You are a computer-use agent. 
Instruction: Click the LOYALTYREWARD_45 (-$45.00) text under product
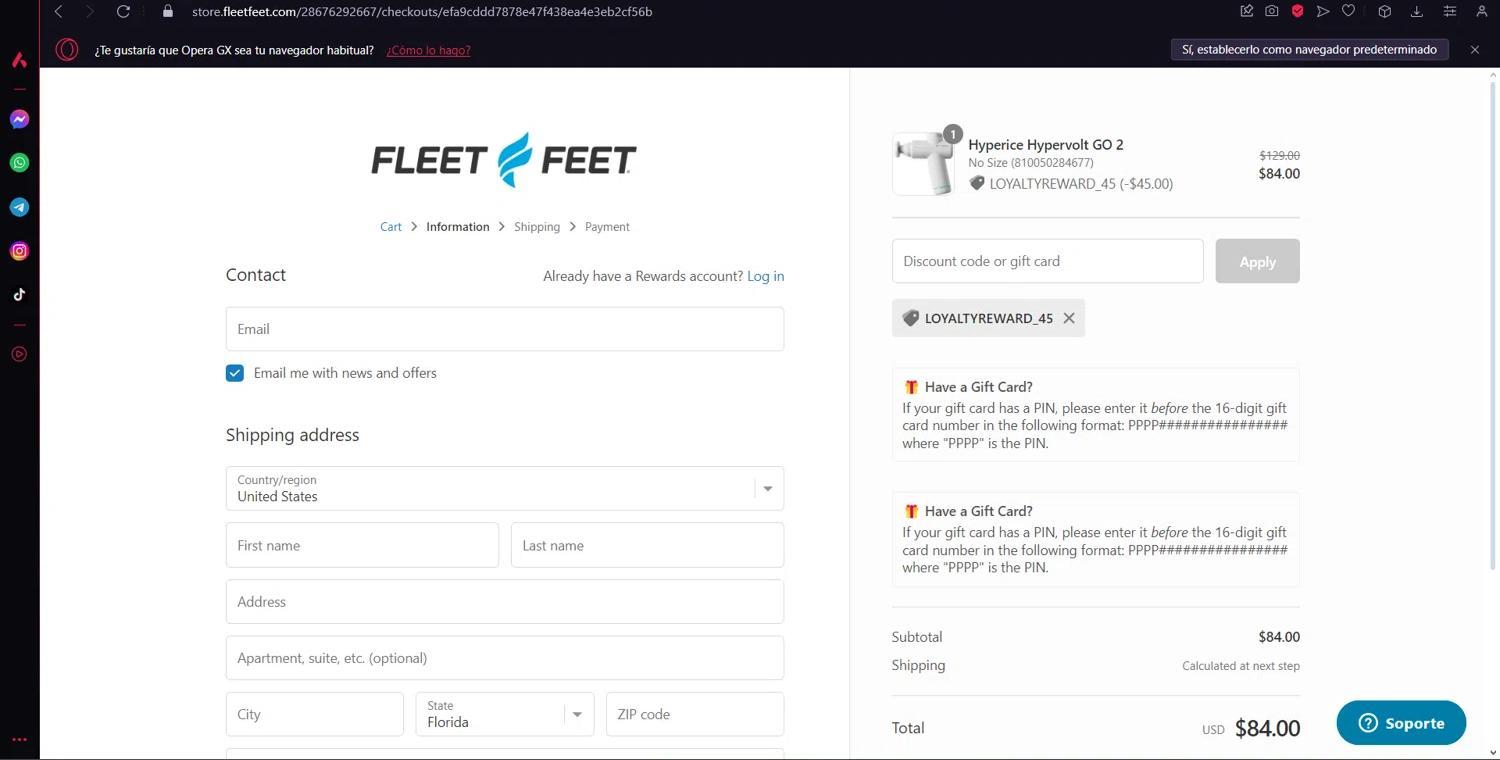click(1081, 184)
